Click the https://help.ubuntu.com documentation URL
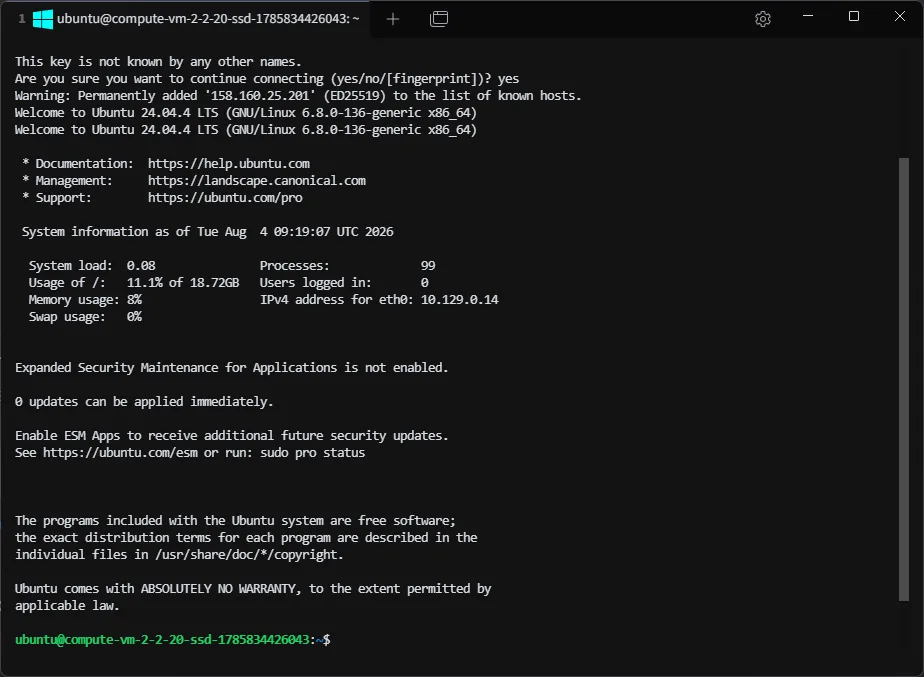The image size is (924, 677). coord(229,164)
